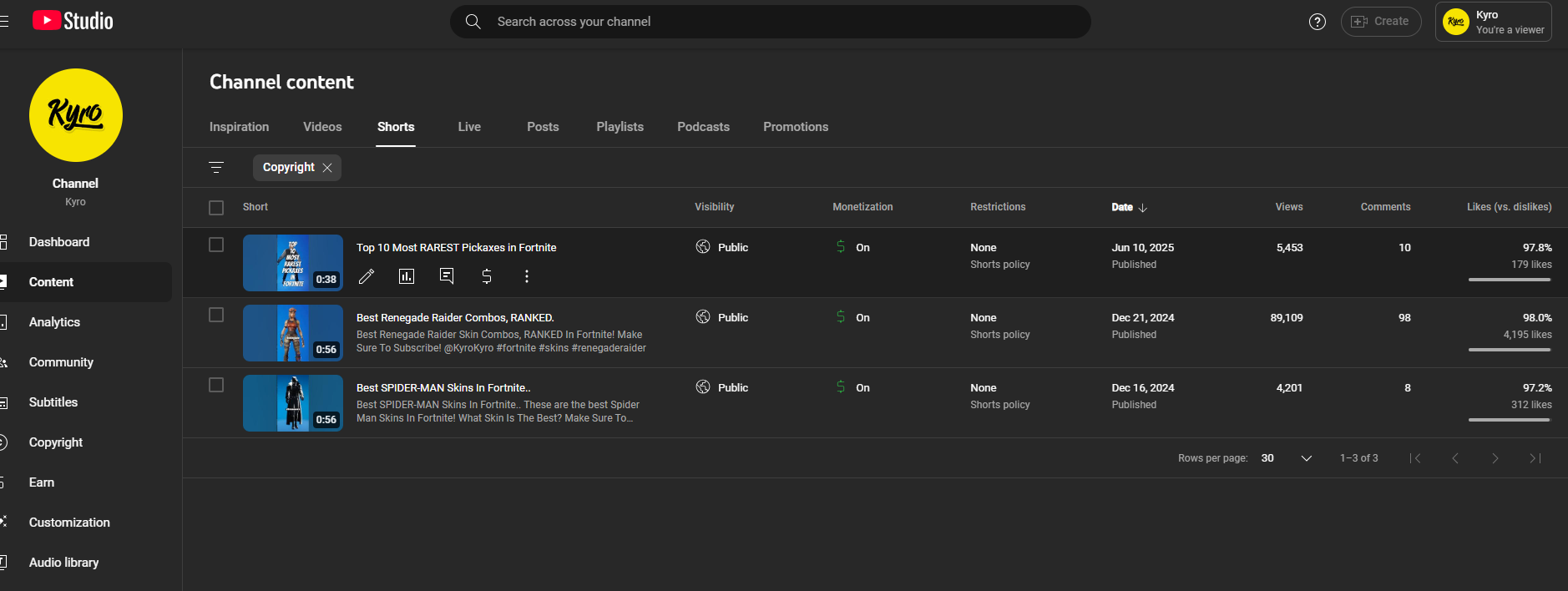Remove the Copyright filter chip
The height and width of the screenshot is (591, 1568).
[x=327, y=168]
